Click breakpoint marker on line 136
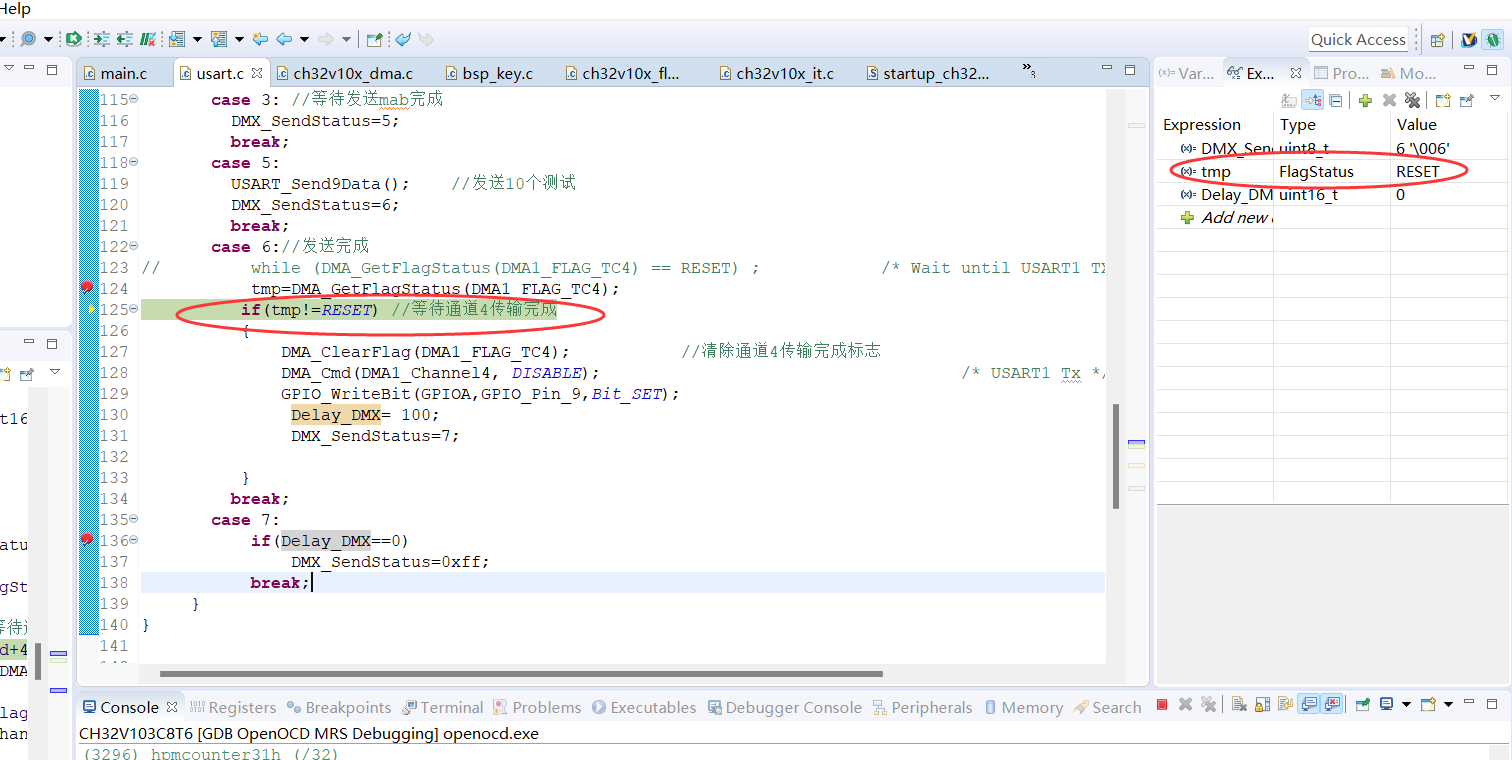 coord(87,540)
